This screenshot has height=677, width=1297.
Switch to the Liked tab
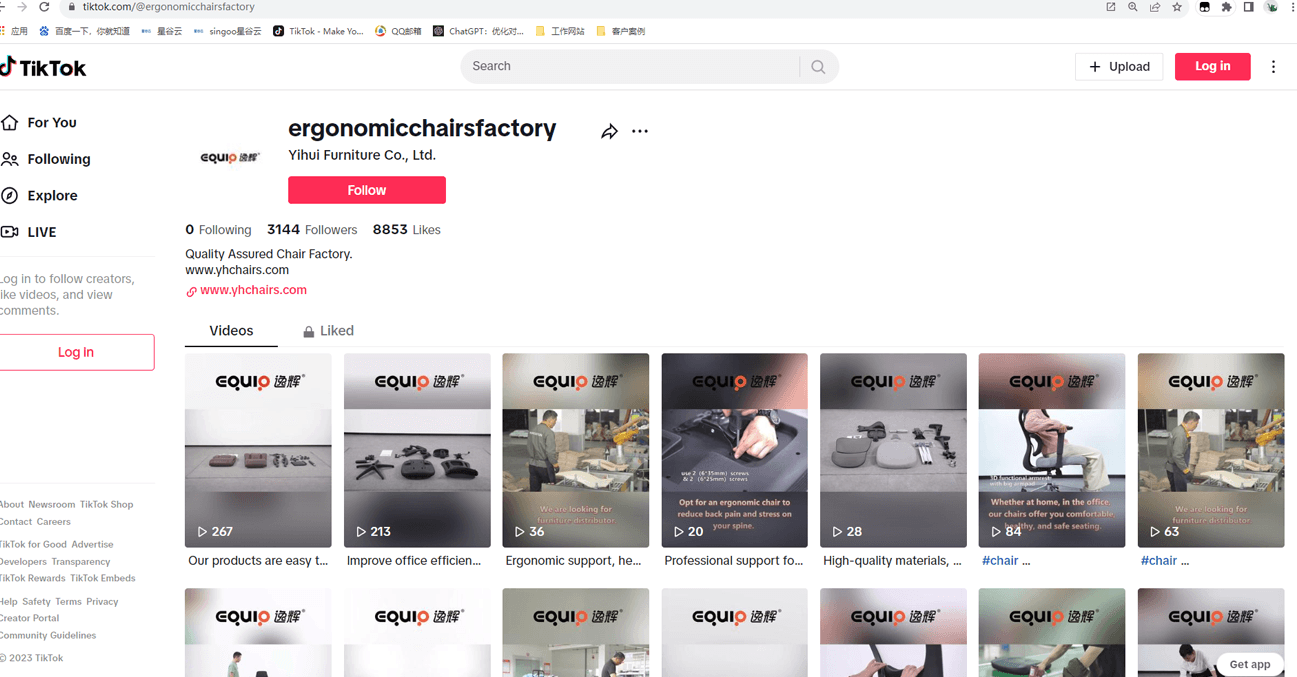click(x=328, y=331)
